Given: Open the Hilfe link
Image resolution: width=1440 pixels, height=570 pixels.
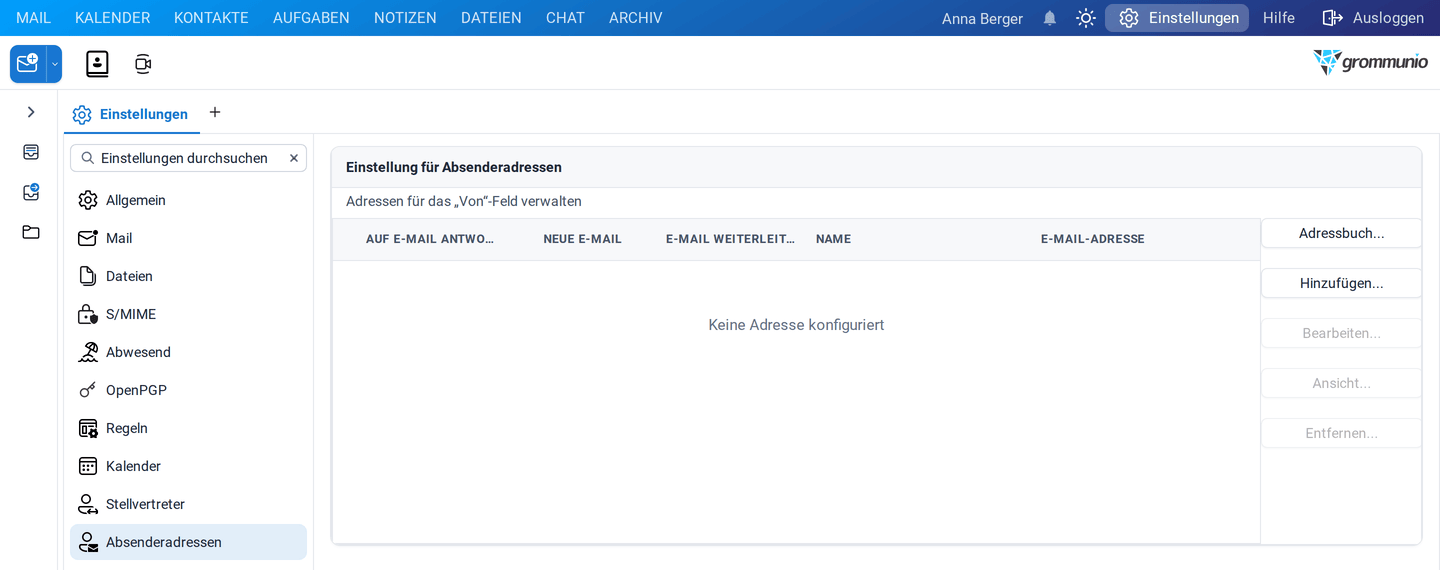Looking at the screenshot, I should point(1279,18).
